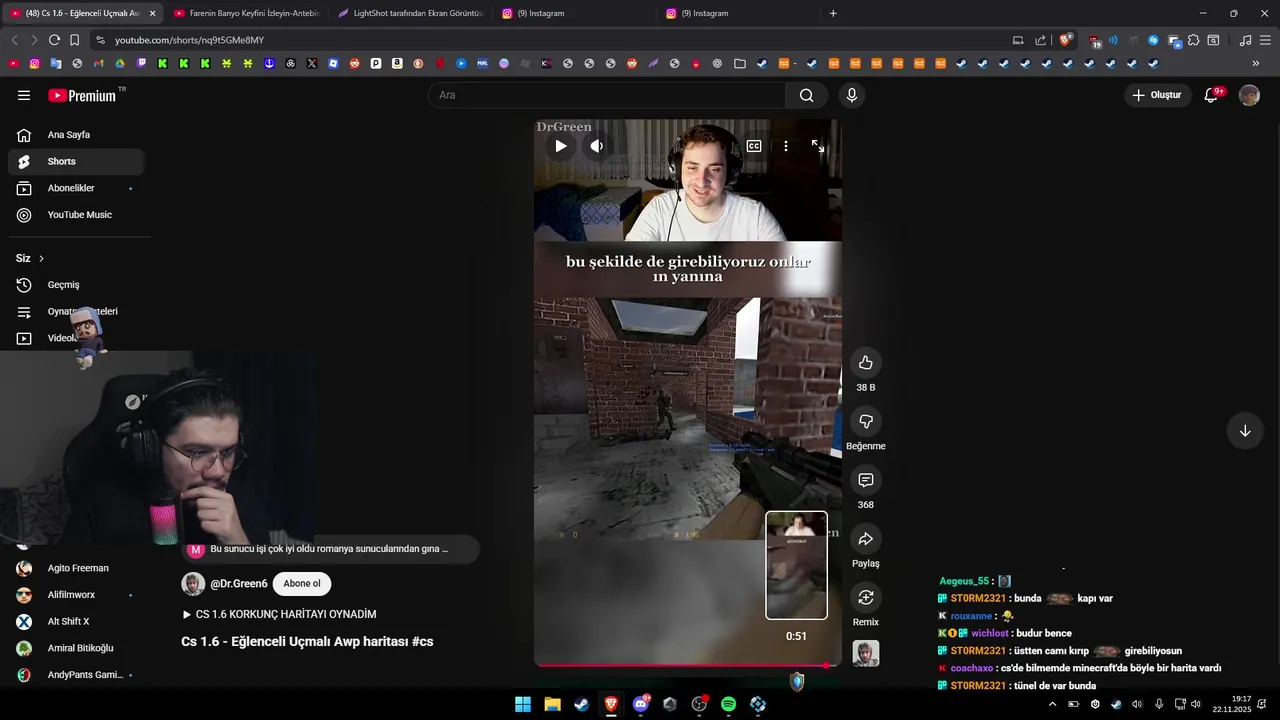Open the Oluştur create button

click(1157, 95)
